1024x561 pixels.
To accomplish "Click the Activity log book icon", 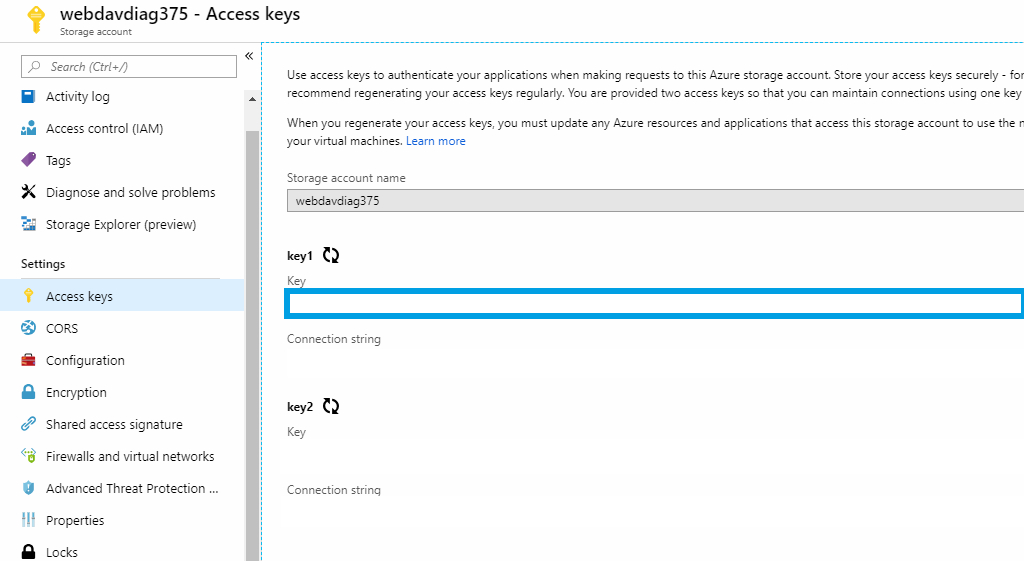I will coord(28,97).
